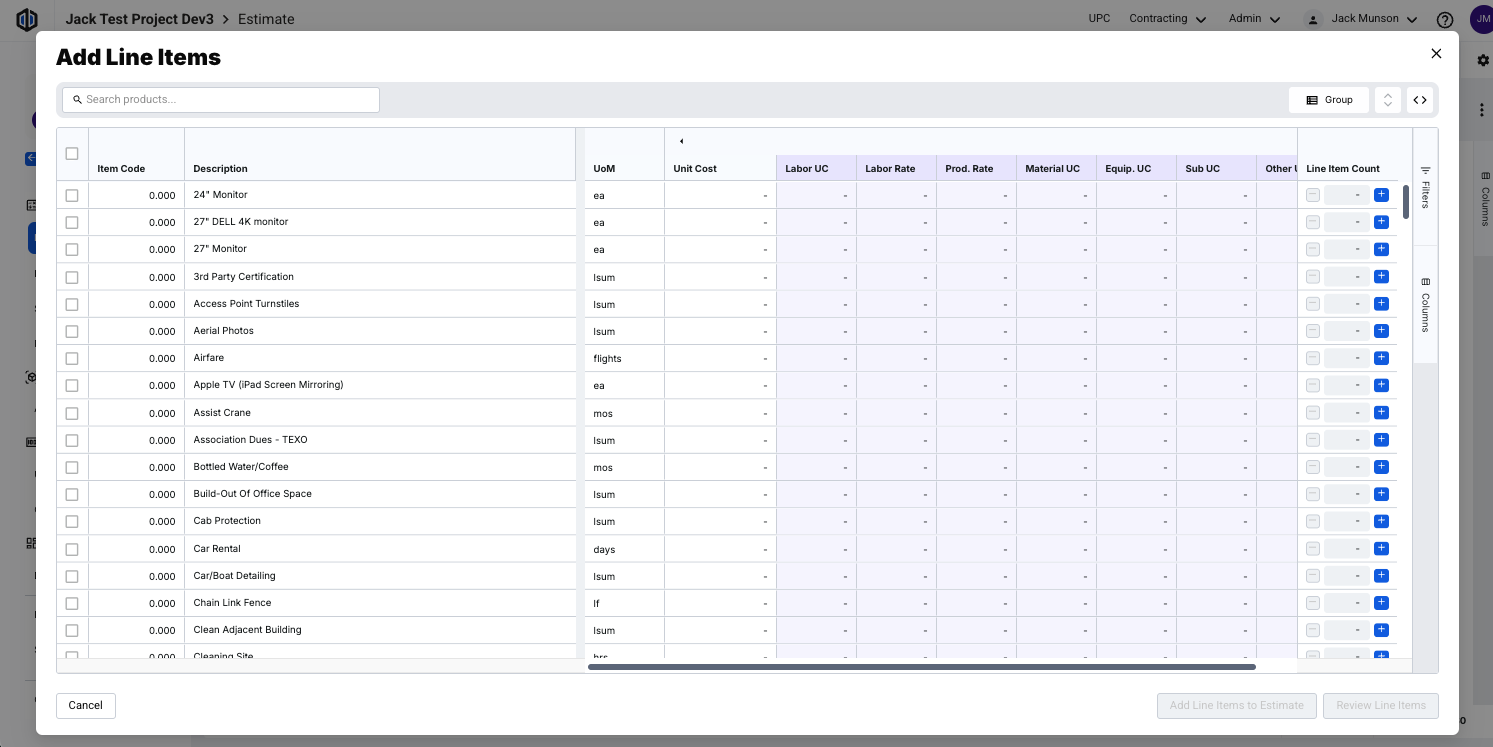The image size is (1493, 747).
Task: Open the Admin dropdown menu
Action: tap(1255, 19)
